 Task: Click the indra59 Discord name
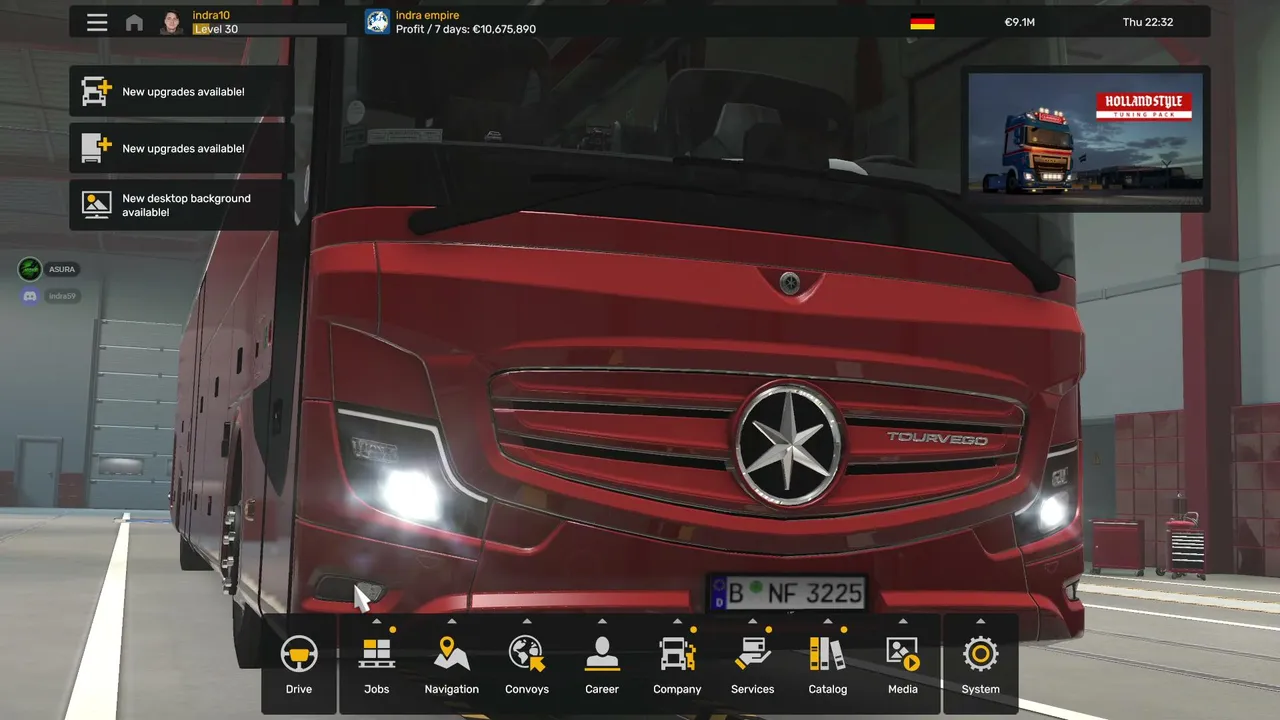(62, 296)
